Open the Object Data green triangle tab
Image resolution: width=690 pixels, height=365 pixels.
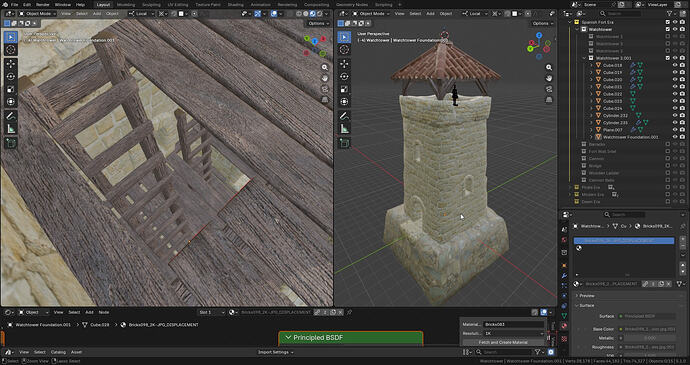[565, 316]
